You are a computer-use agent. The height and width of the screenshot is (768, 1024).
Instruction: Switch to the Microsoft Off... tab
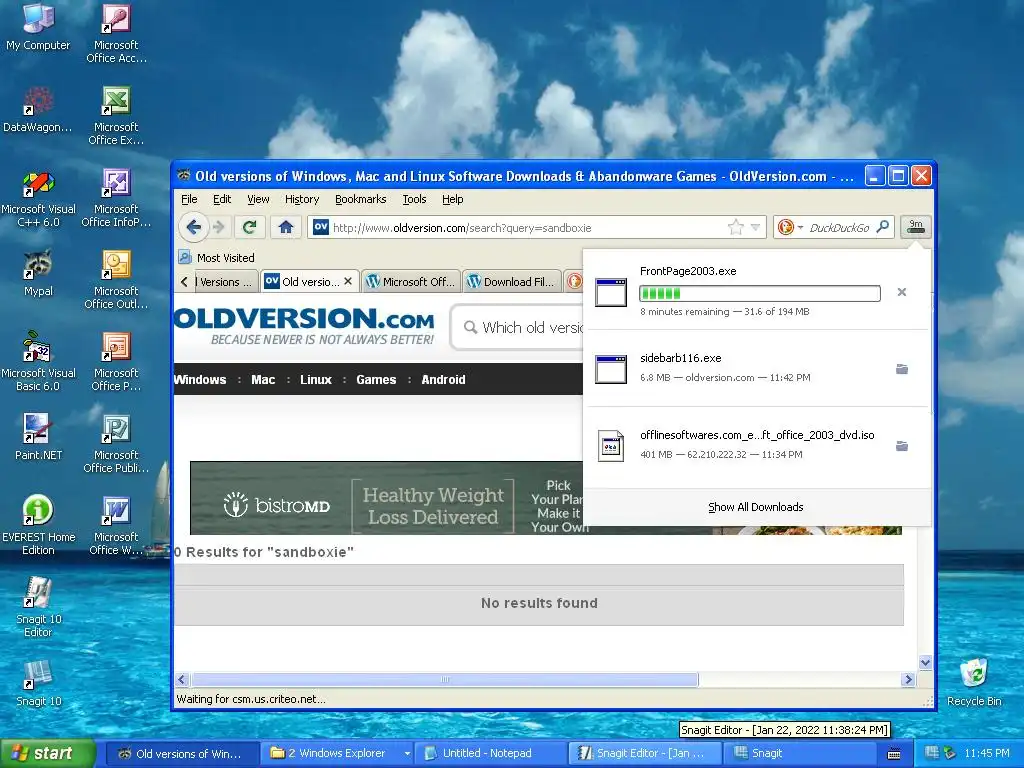click(411, 281)
